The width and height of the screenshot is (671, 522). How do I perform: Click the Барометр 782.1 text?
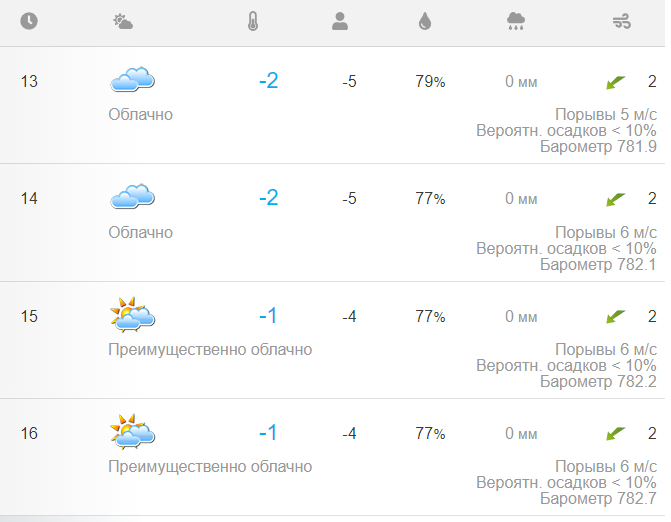tap(598, 264)
